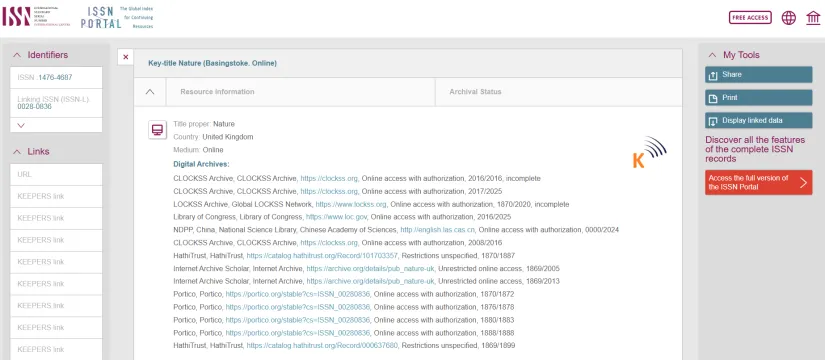Image resolution: width=825 pixels, height=360 pixels.
Task: Open Portico link in the 1876/1878 row
Action: 298,307
